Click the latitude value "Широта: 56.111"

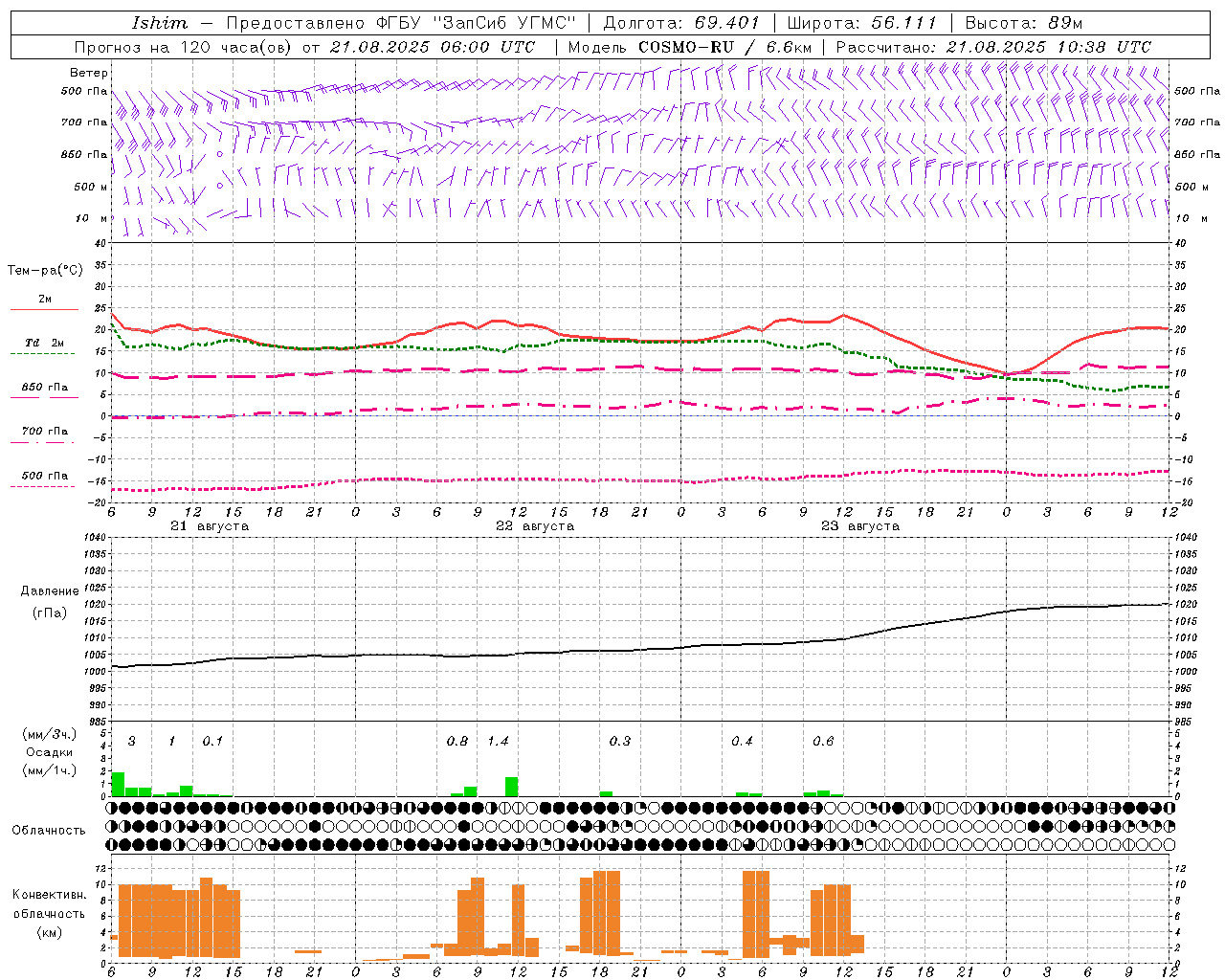(861, 23)
